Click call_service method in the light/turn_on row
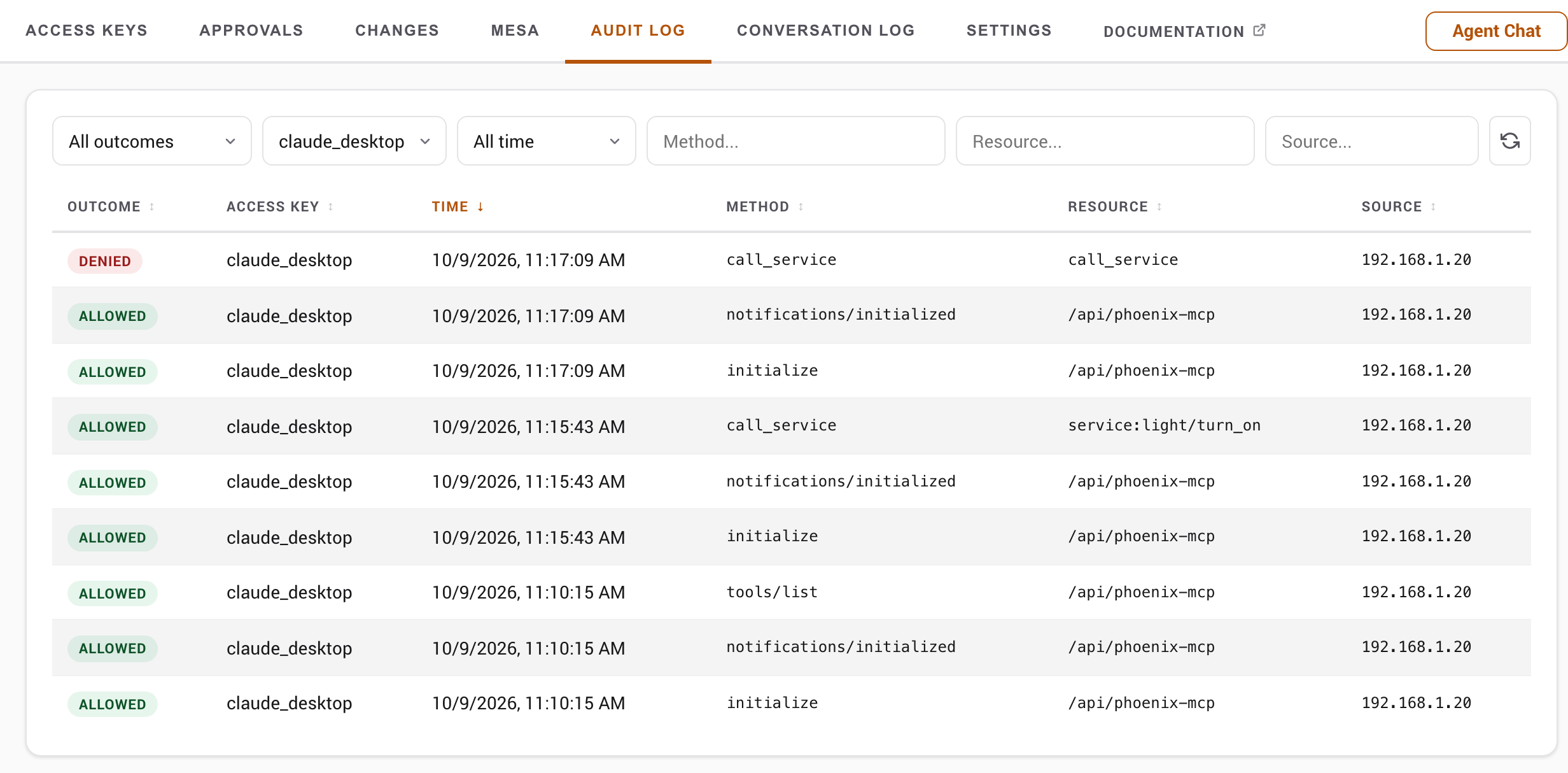The width and height of the screenshot is (1568, 773). [781, 425]
